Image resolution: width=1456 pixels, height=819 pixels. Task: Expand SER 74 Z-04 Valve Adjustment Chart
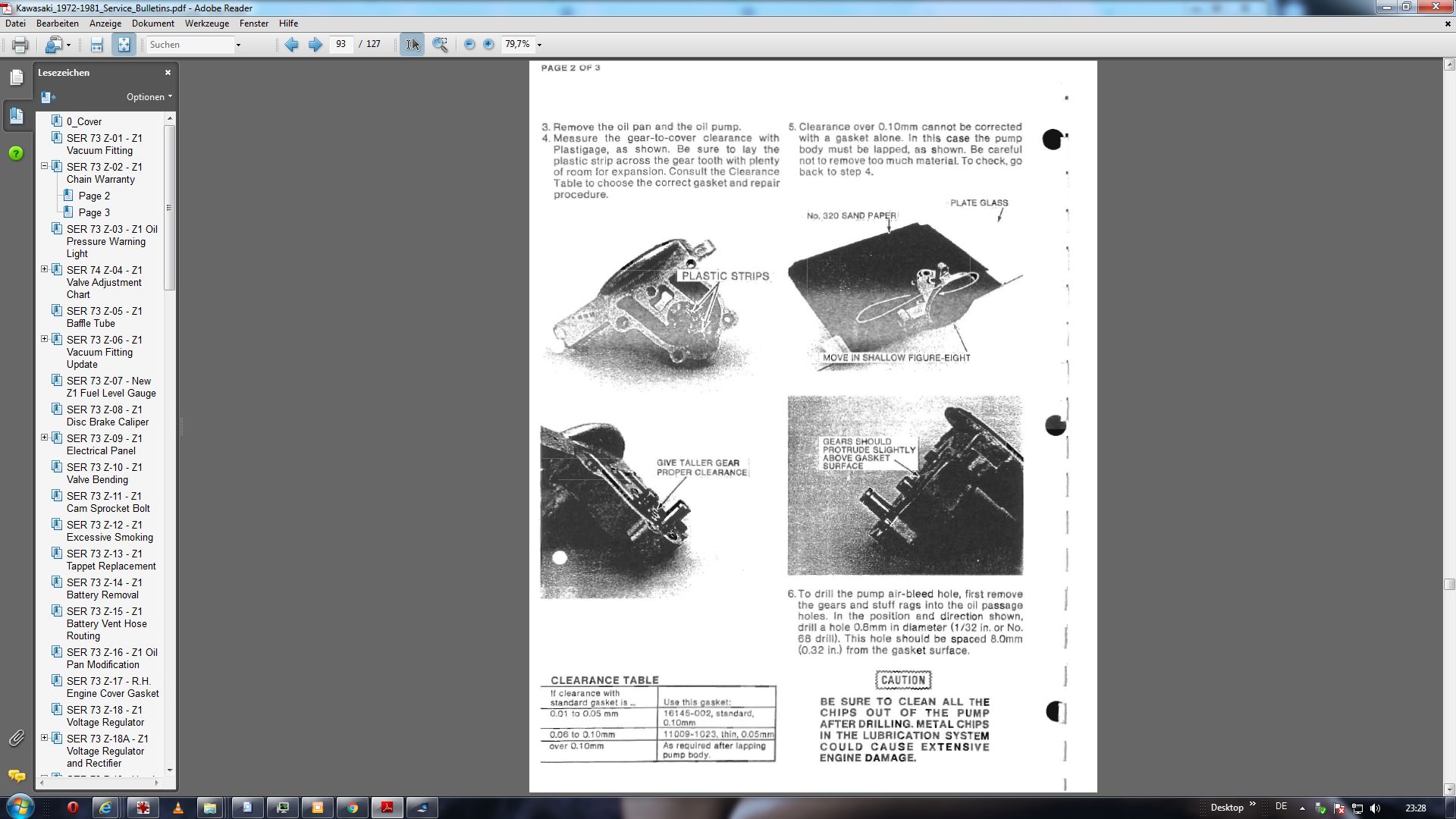coord(44,269)
